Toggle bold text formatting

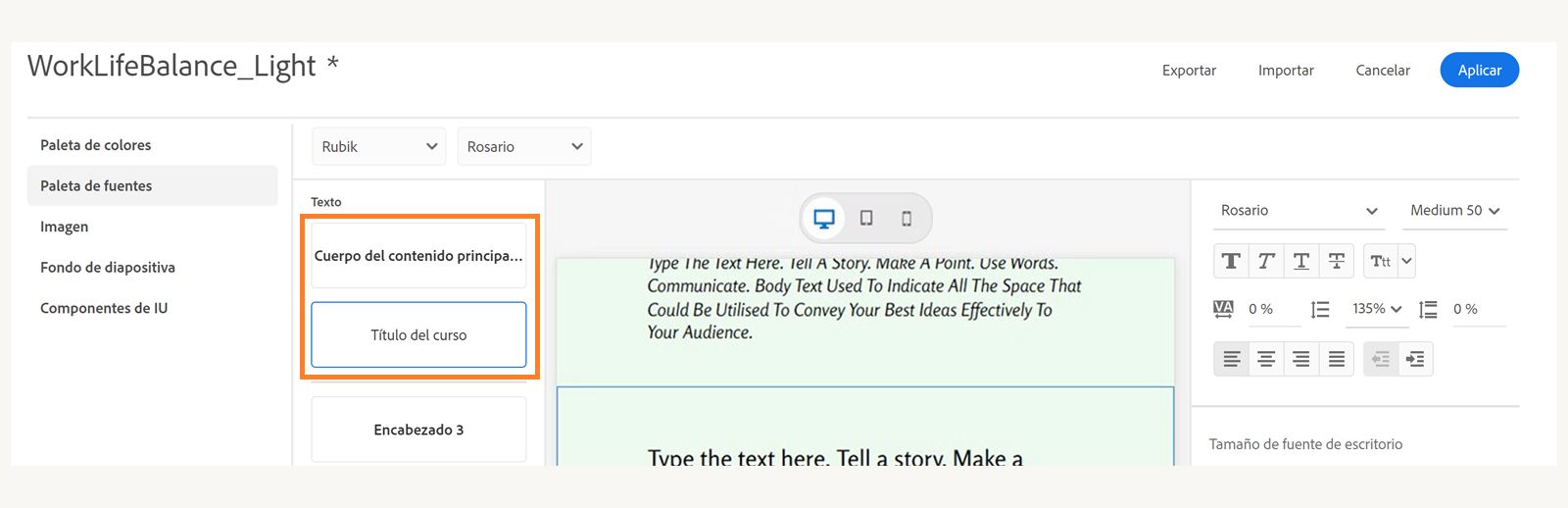click(1231, 261)
